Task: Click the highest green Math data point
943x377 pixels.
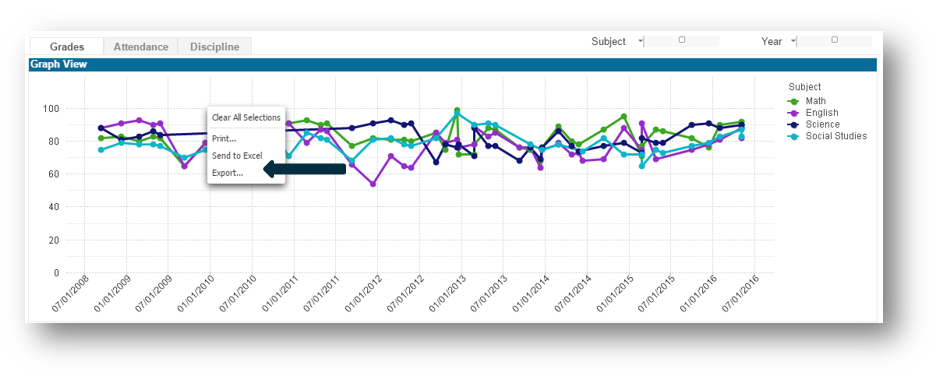Action: click(x=457, y=111)
